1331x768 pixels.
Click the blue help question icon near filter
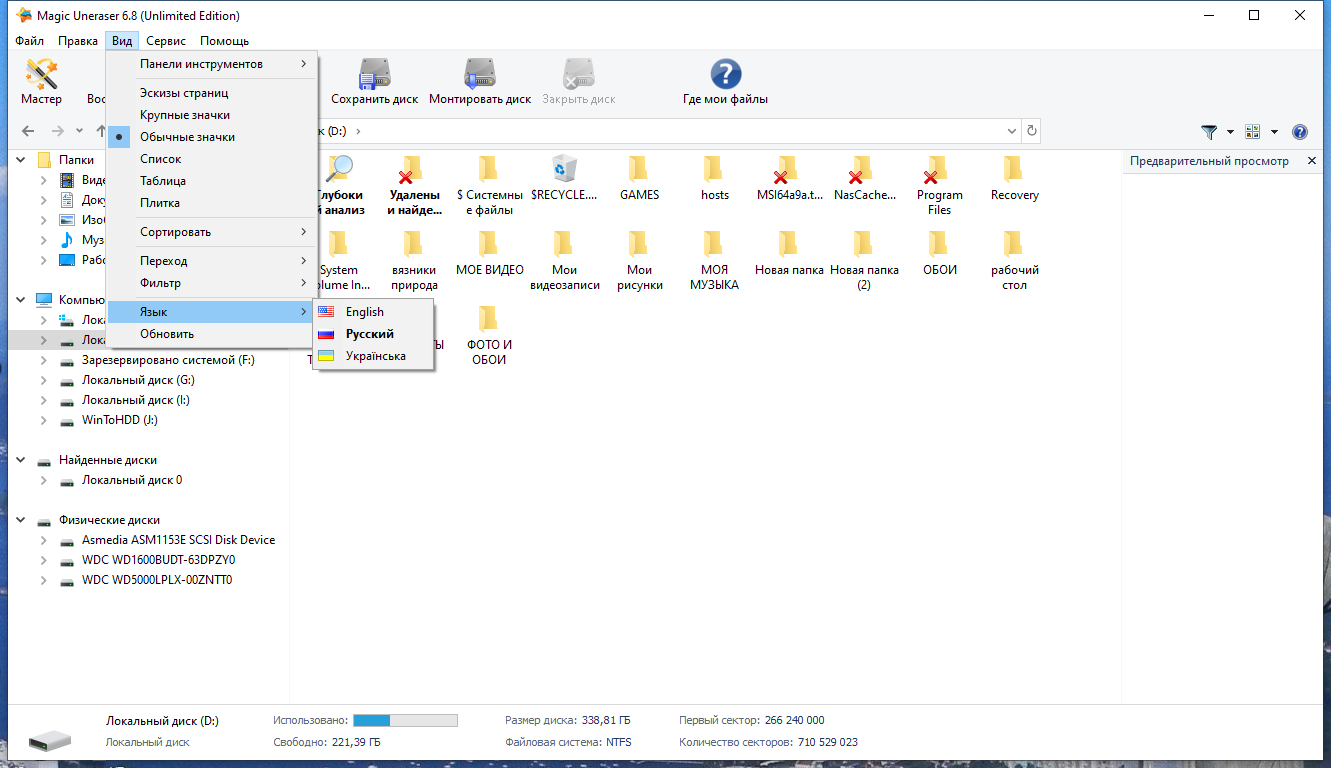click(x=1300, y=131)
